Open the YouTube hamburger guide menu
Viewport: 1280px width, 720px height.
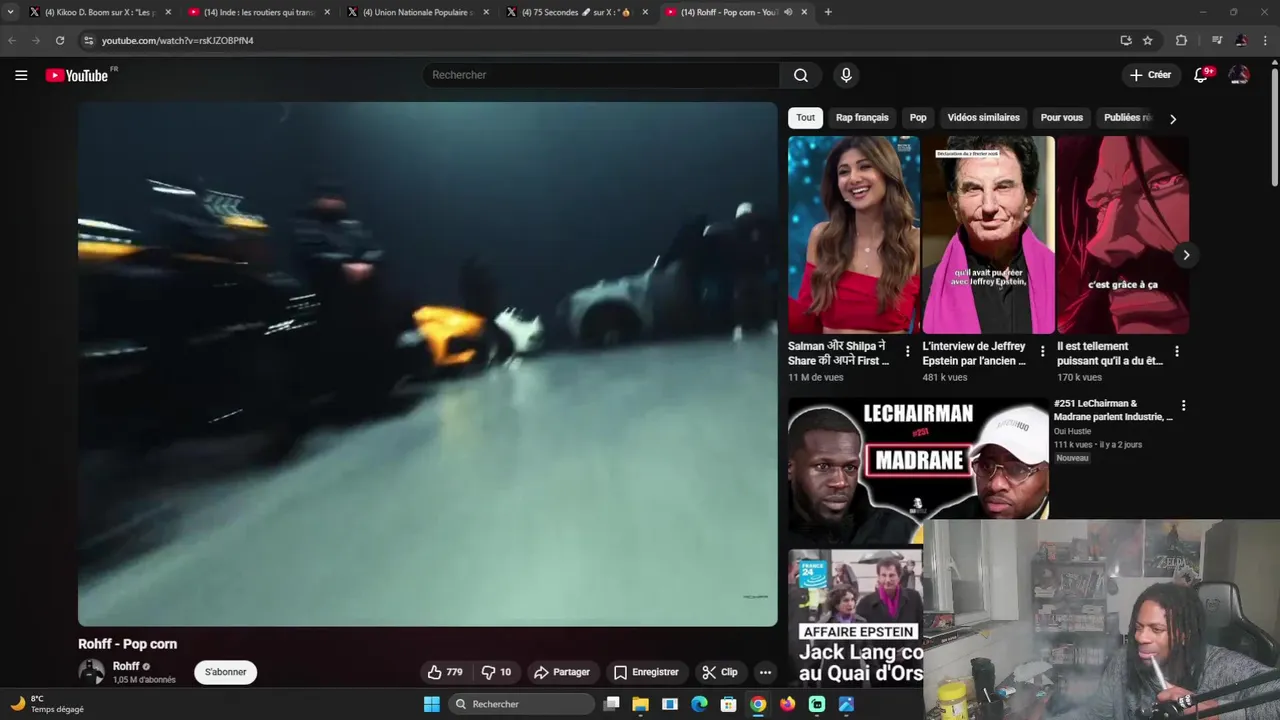(21, 75)
